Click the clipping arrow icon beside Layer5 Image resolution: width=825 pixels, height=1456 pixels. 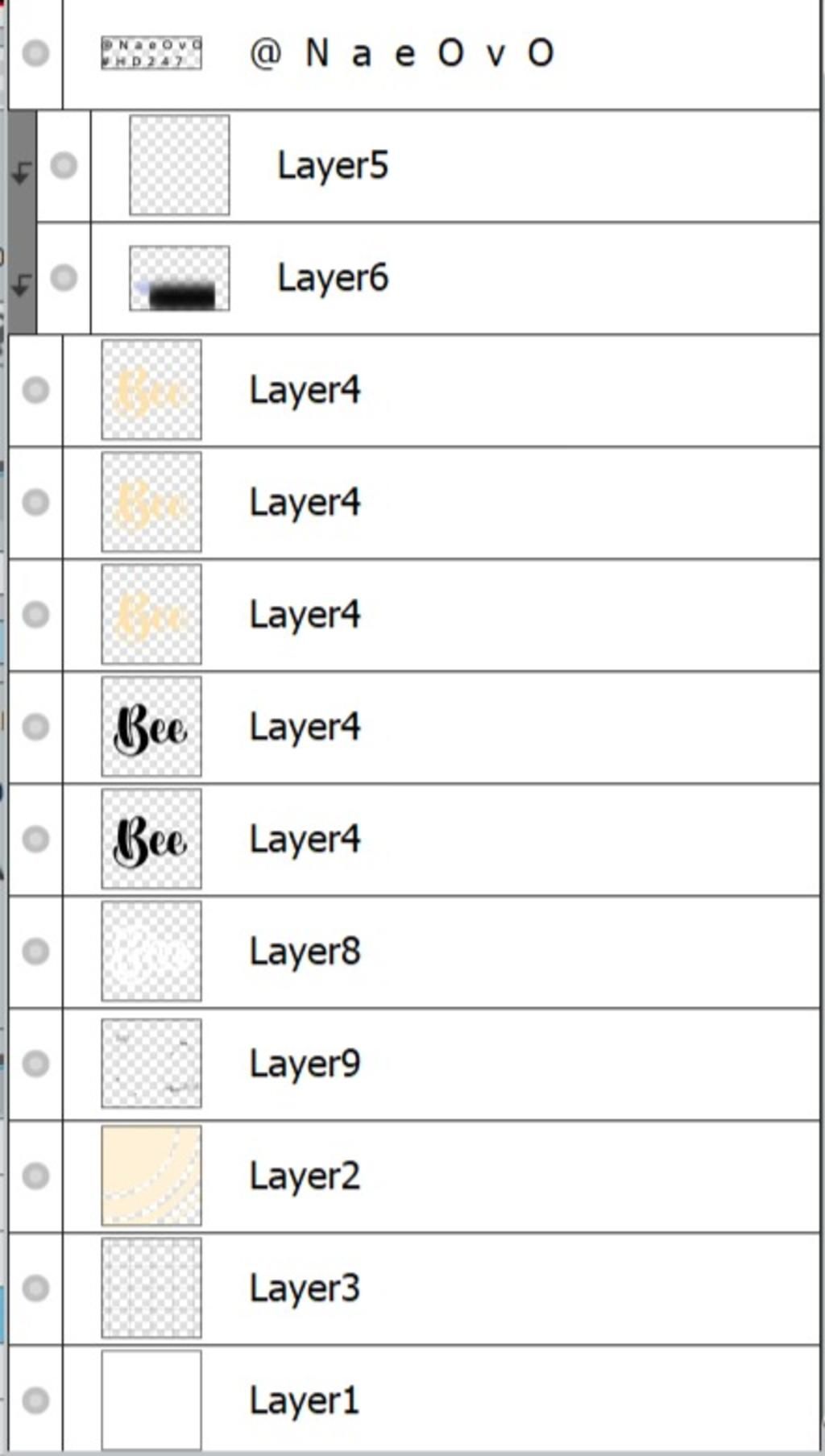pyautogui.click(x=22, y=171)
